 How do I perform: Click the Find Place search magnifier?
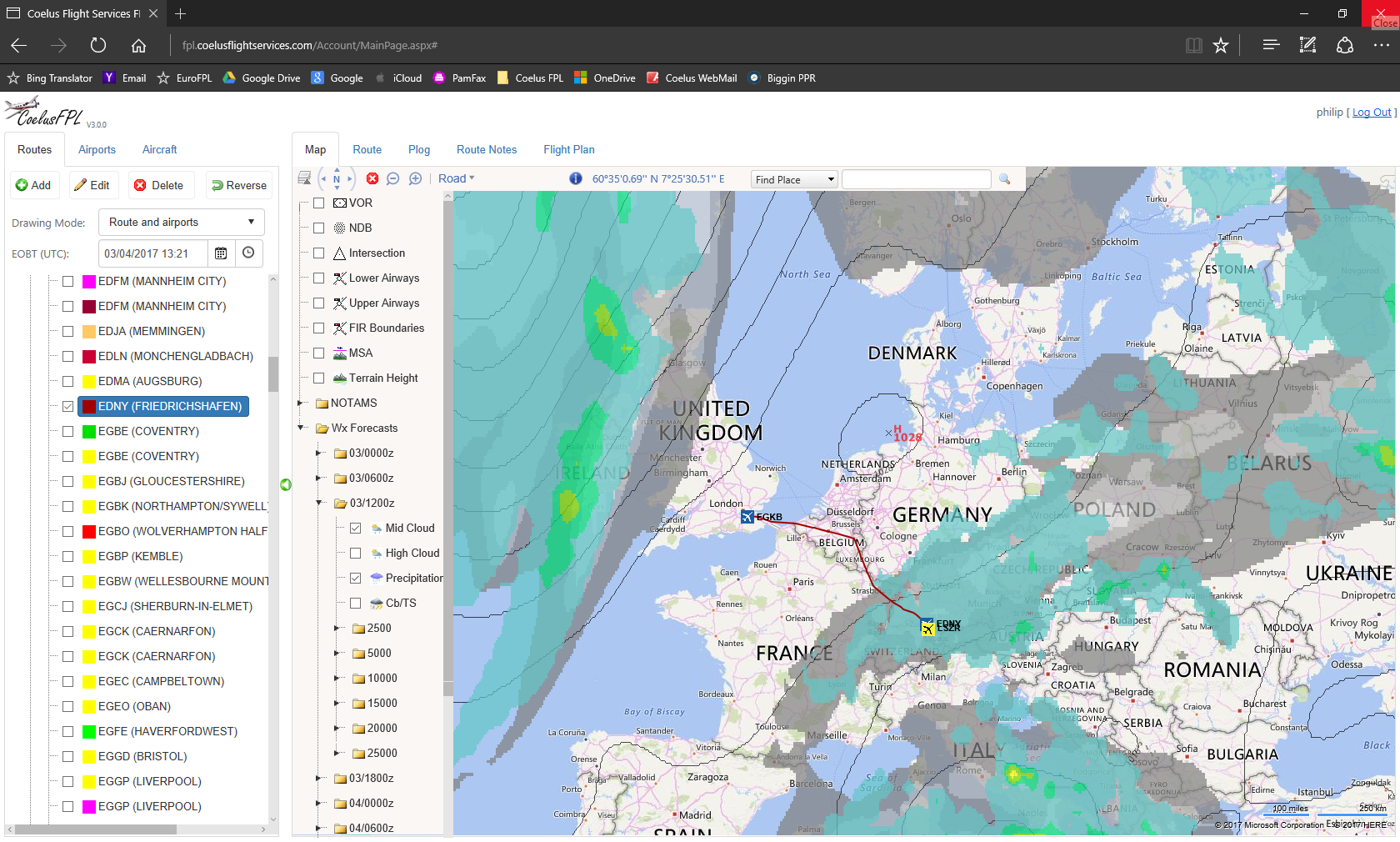click(1004, 179)
